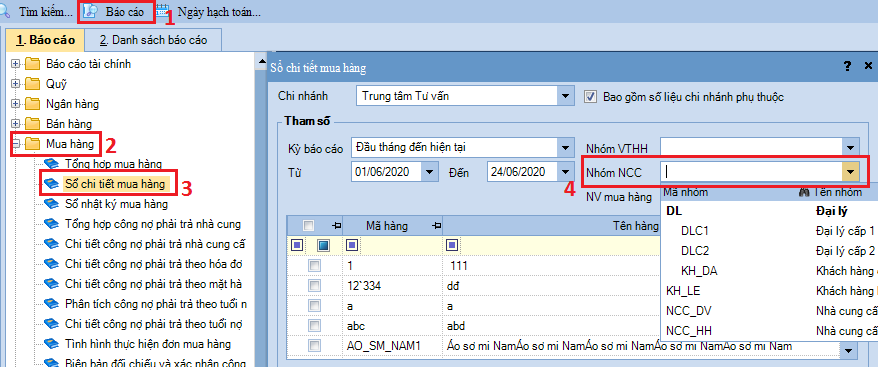
Task: Open the Từ date picker arrow
Action: pos(429,172)
